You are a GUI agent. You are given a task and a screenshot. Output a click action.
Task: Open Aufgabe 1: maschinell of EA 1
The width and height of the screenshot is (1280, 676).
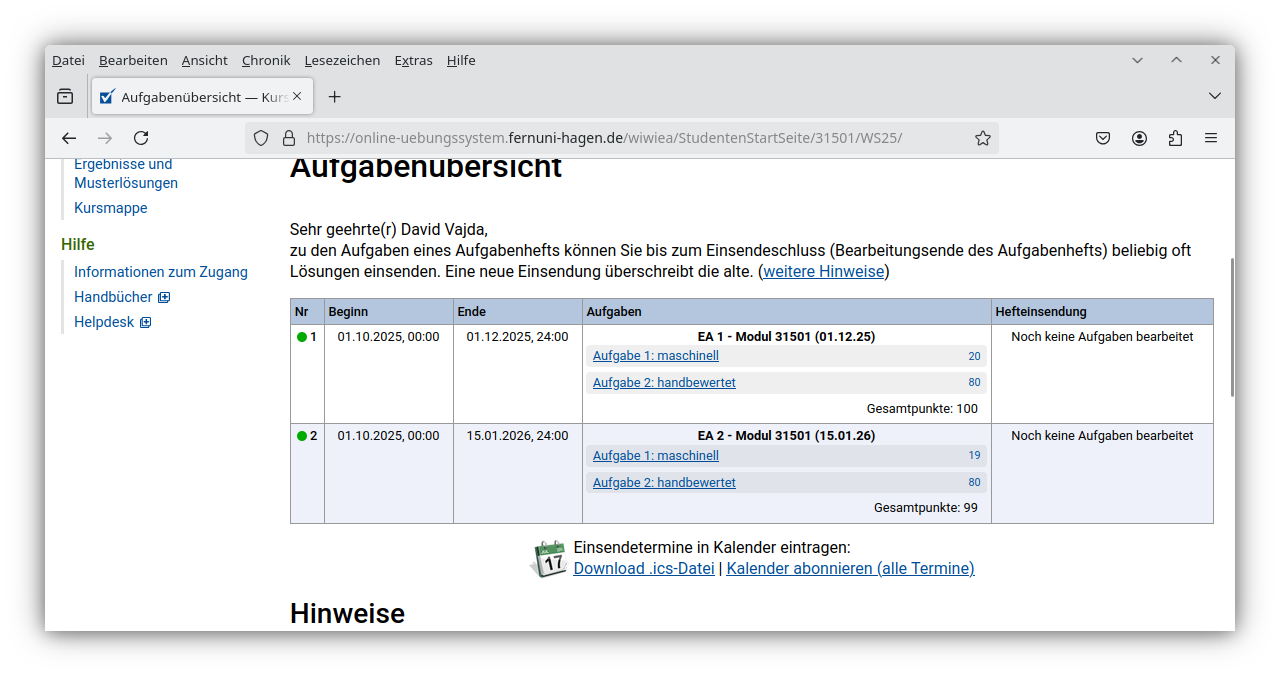click(655, 355)
